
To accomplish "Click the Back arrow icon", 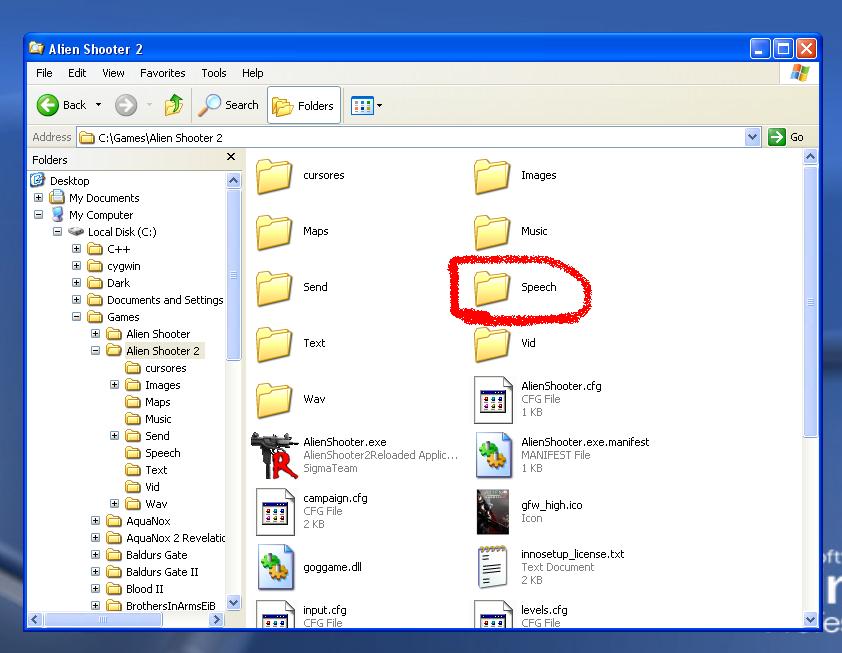I will tap(48, 105).
